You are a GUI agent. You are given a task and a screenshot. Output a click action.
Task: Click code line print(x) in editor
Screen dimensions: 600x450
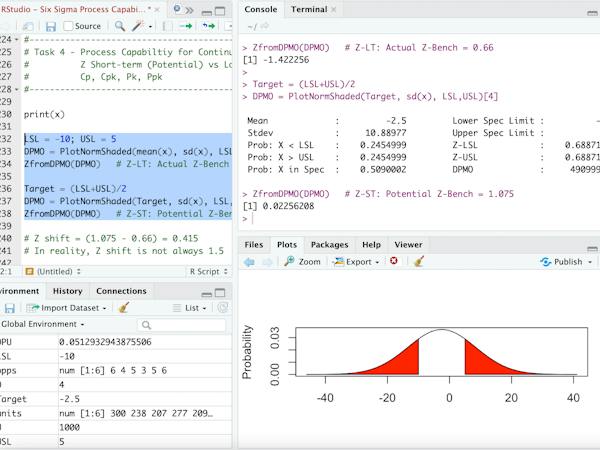44,114
